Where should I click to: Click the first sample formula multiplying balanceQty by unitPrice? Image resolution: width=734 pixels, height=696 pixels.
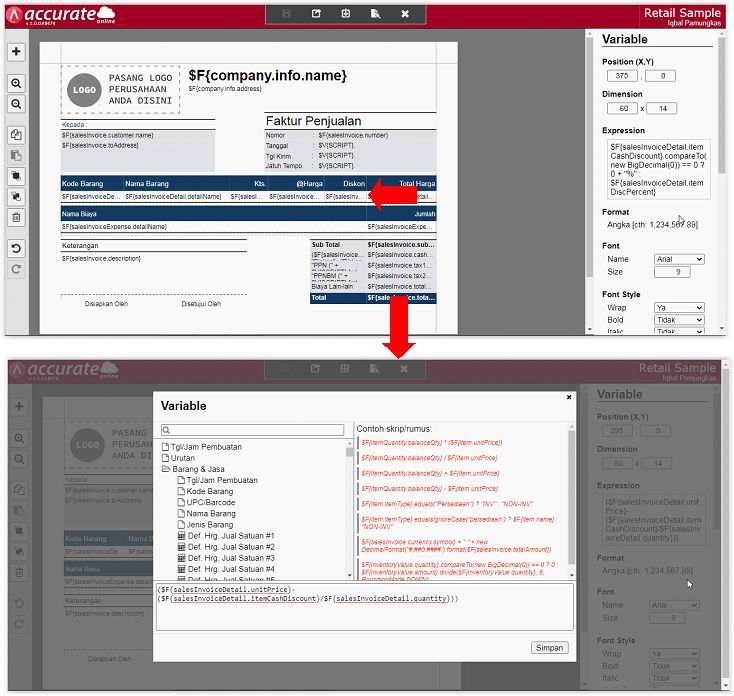click(x=431, y=442)
